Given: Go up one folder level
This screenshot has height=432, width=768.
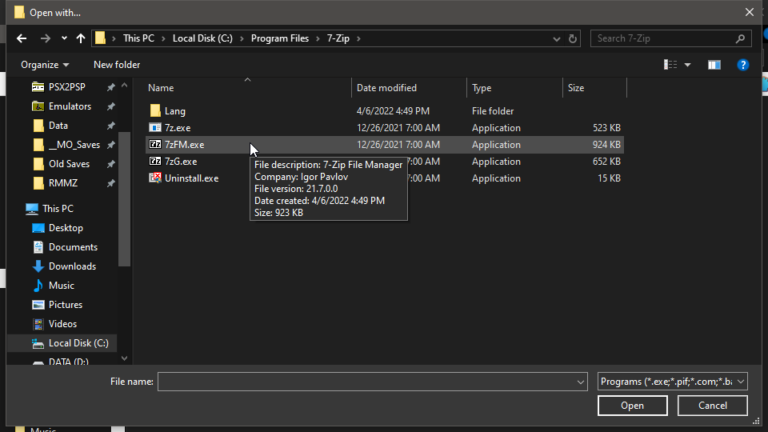Looking at the screenshot, I should click(81, 38).
